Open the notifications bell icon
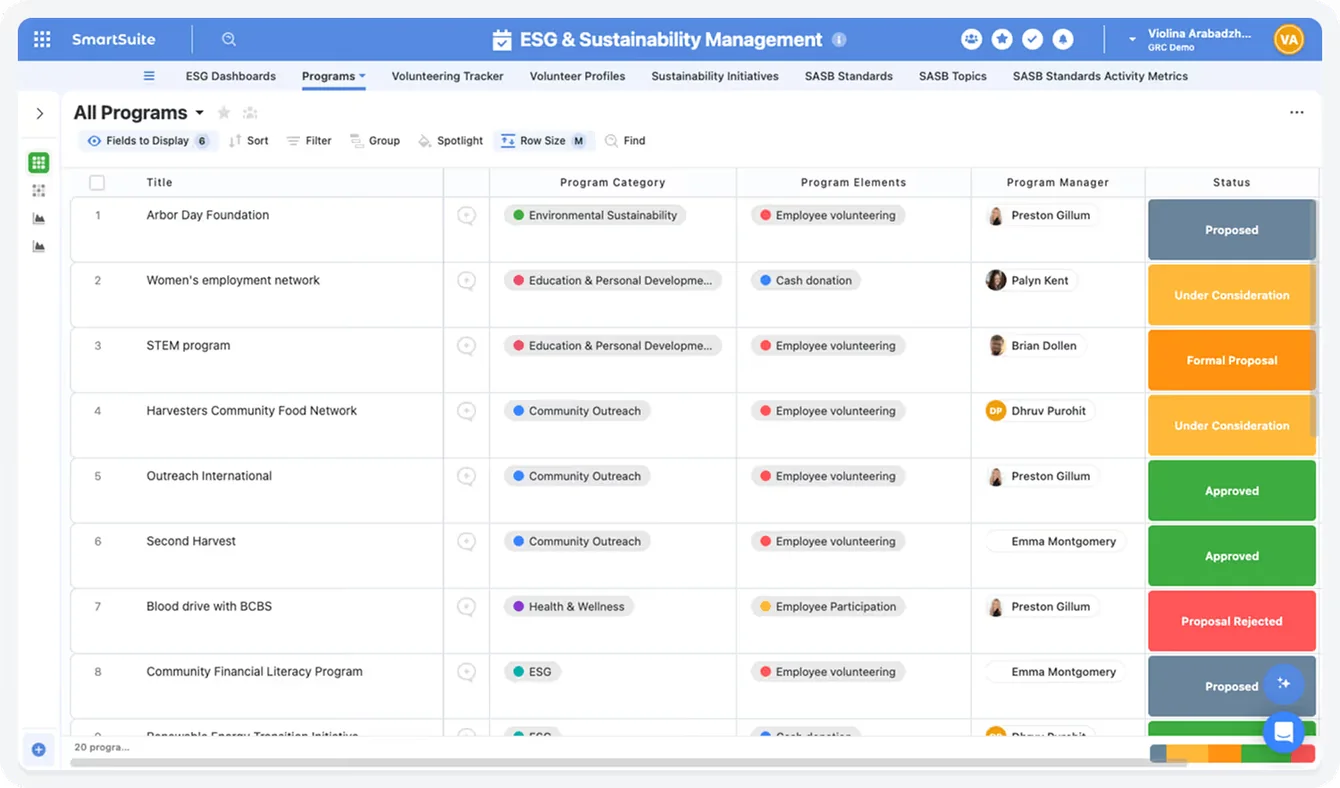 point(1063,39)
